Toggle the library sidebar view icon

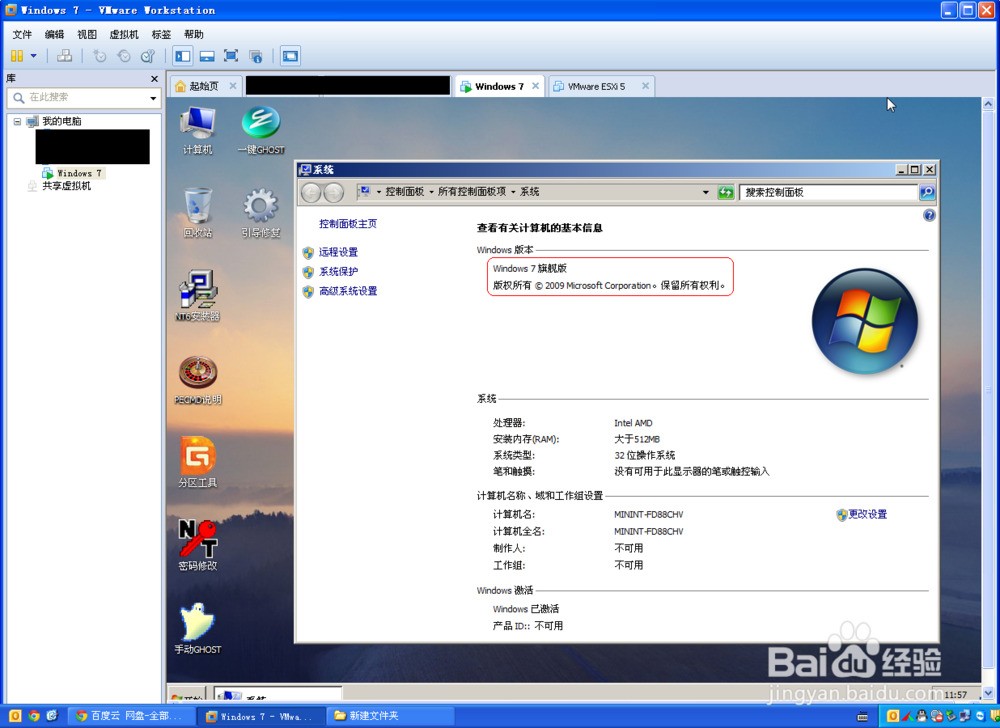click(x=183, y=56)
